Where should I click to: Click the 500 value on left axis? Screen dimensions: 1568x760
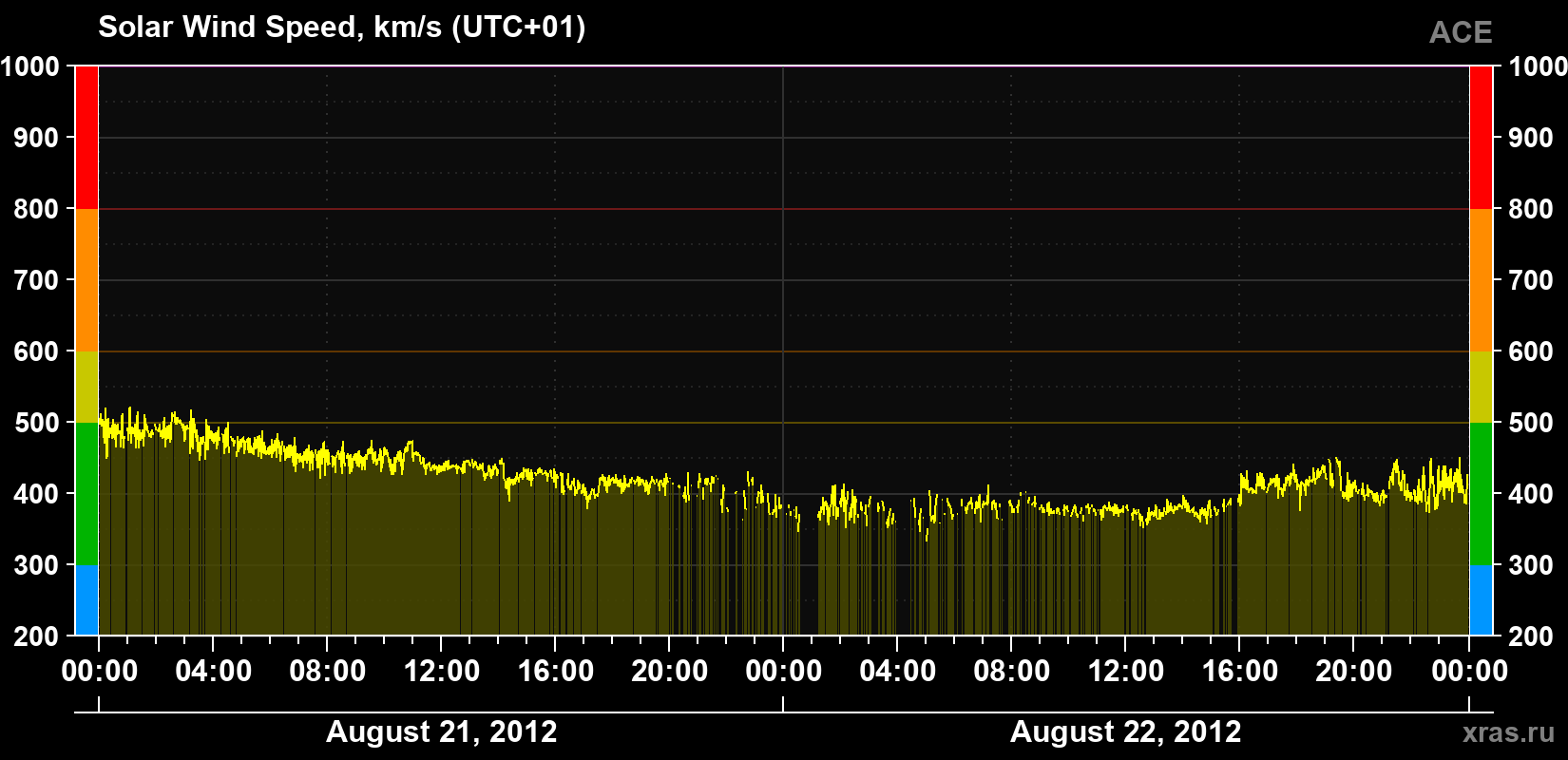pyautogui.click(x=37, y=423)
